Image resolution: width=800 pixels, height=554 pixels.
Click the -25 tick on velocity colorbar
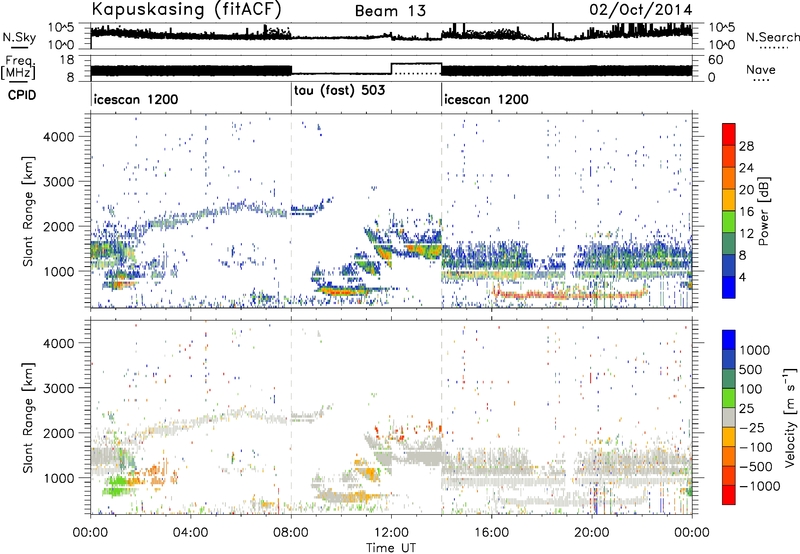pyautogui.click(x=752, y=427)
